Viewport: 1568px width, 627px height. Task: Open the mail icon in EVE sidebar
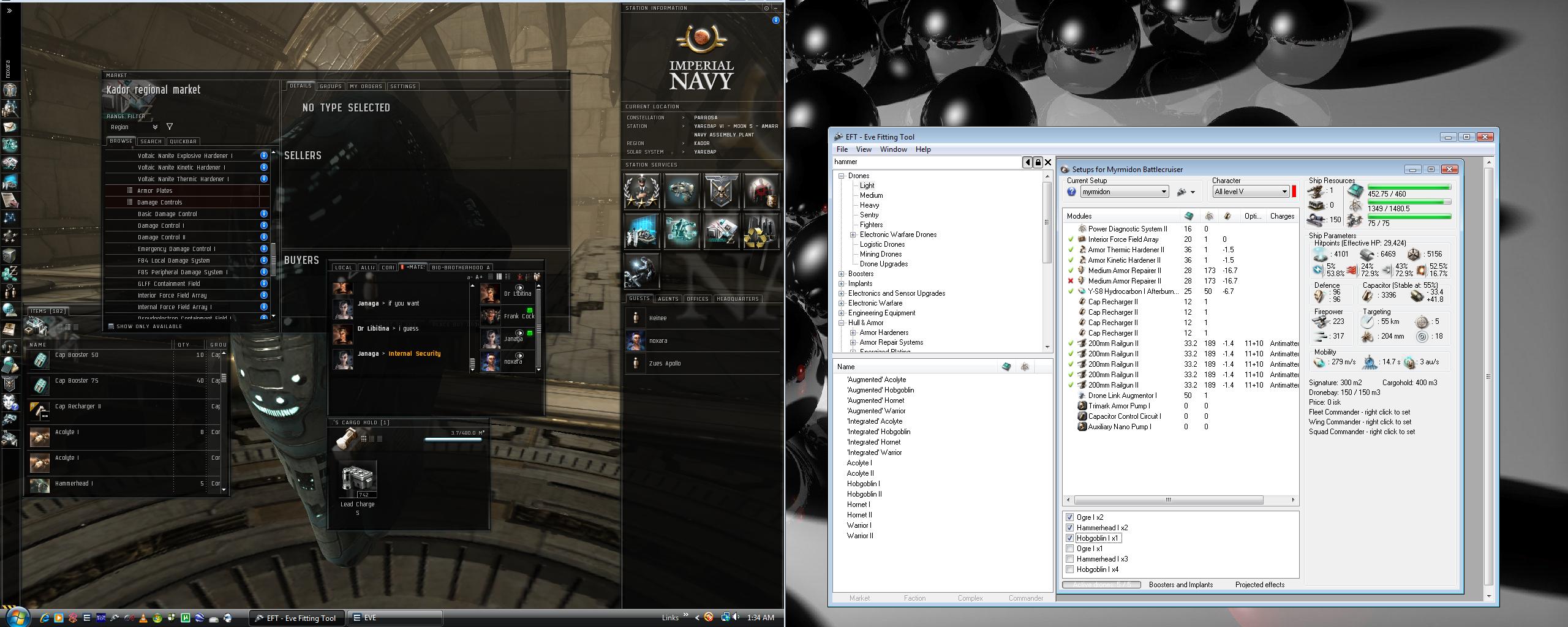(x=10, y=127)
